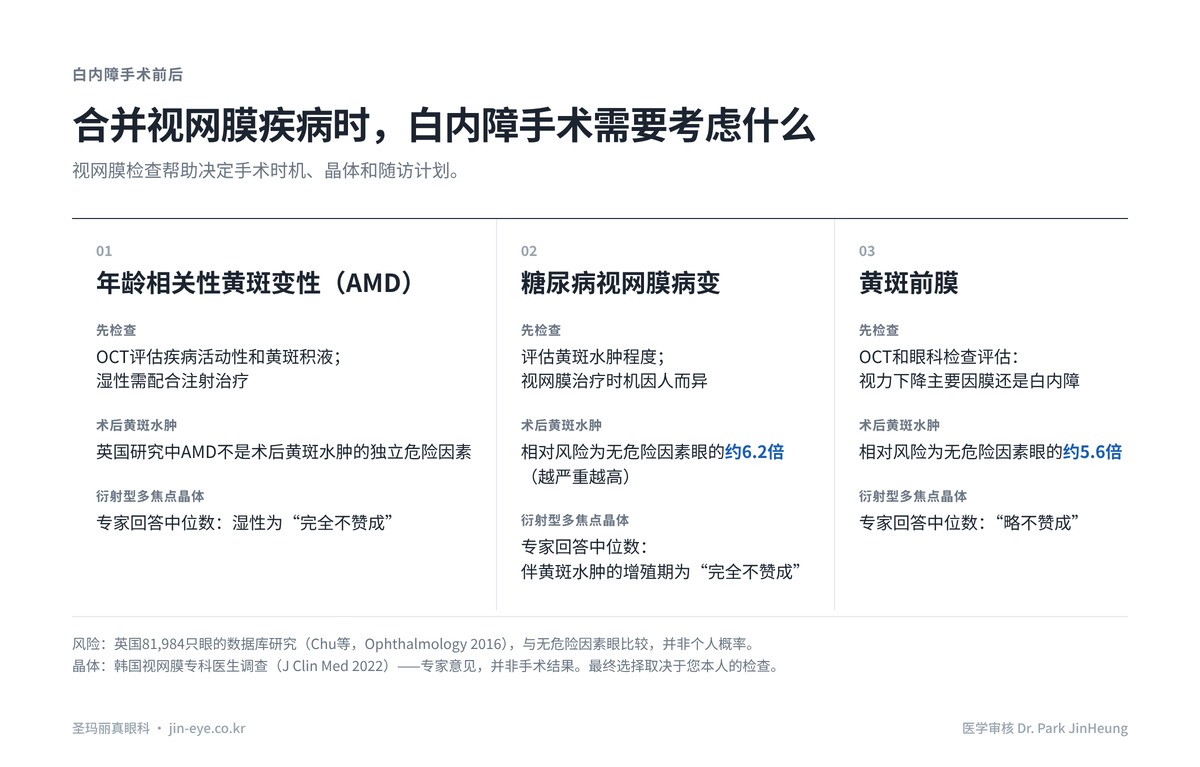This screenshot has width=1200, height=767.
Task: Click the highlighted value '约5.6倍'
Action: tap(1092, 452)
